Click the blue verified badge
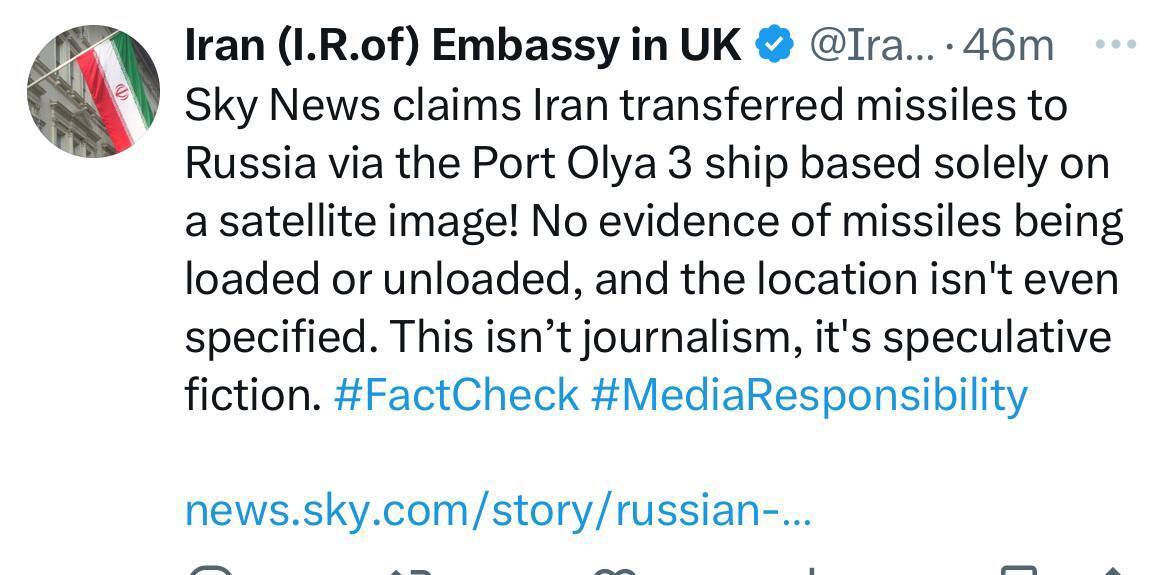This screenshot has height=575, width=1170. 775,44
